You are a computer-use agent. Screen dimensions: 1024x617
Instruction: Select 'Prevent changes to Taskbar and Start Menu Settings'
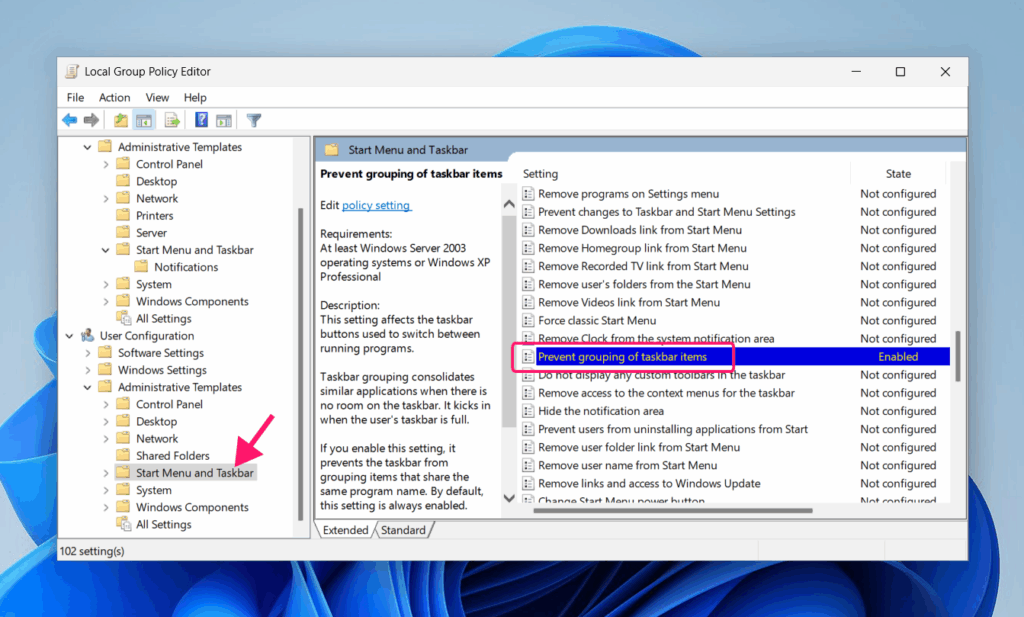[667, 212]
